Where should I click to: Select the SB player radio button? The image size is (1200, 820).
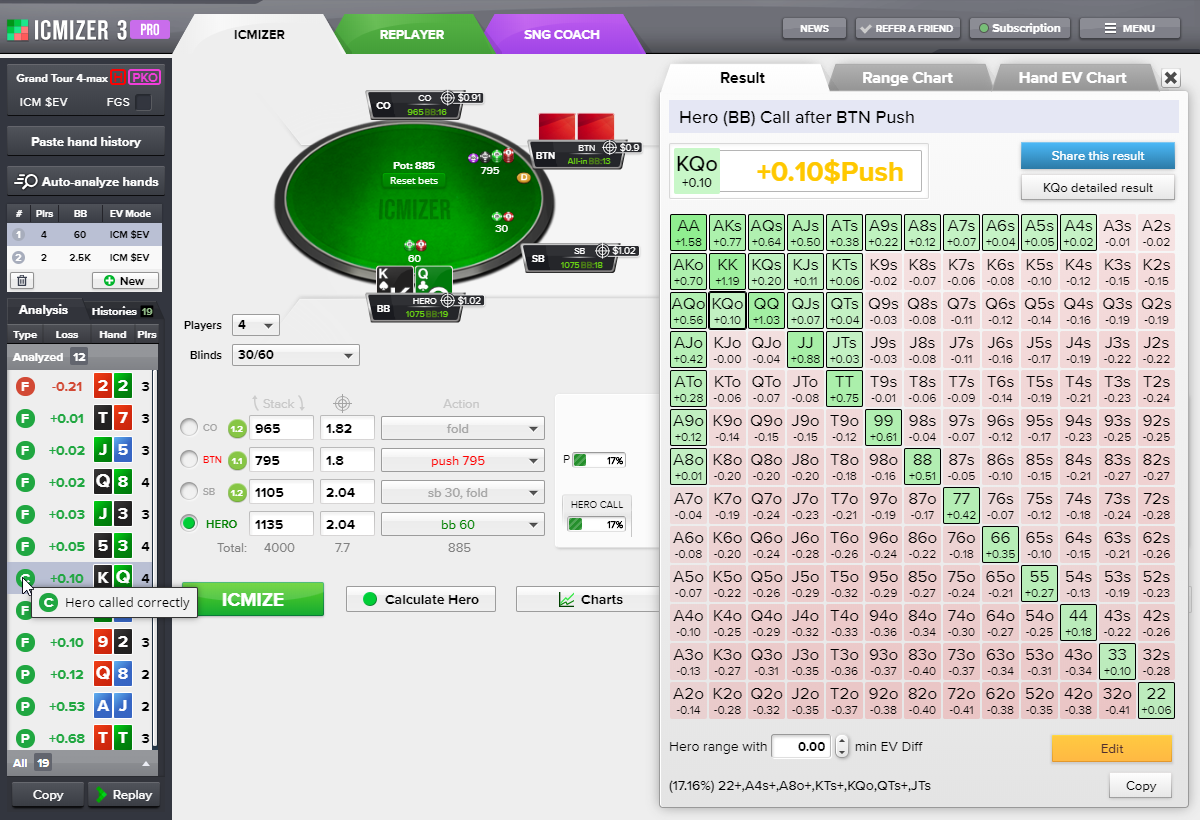(188, 492)
